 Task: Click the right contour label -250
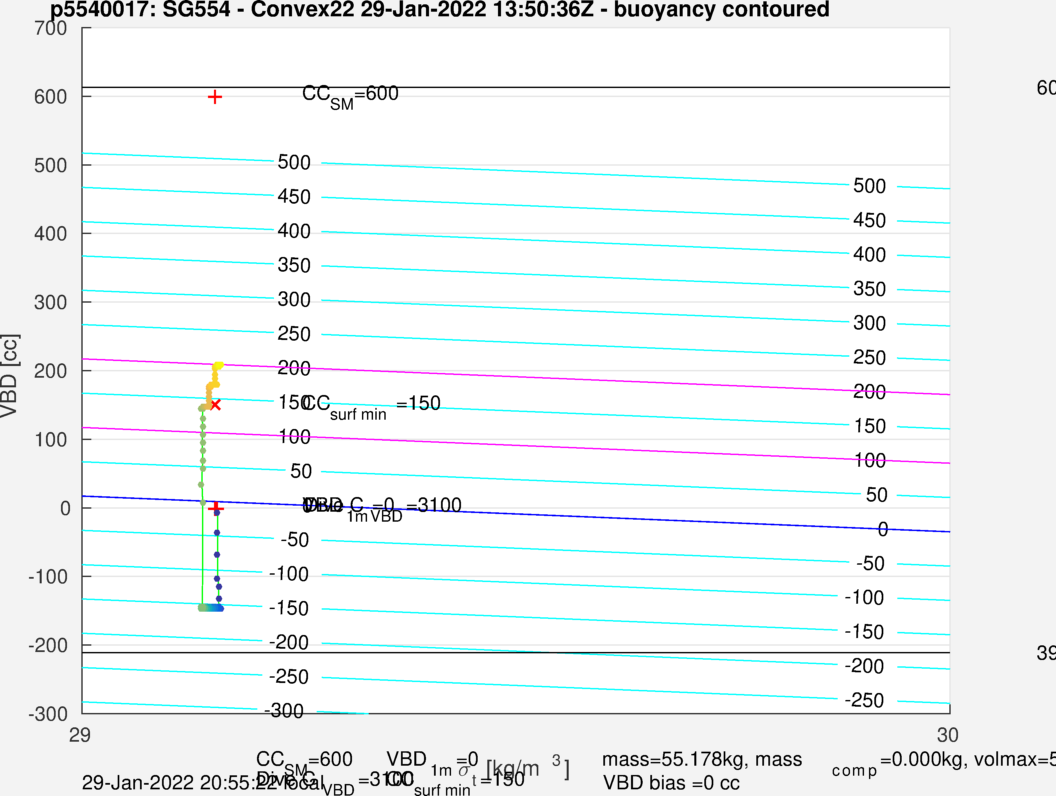click(864, 701)
